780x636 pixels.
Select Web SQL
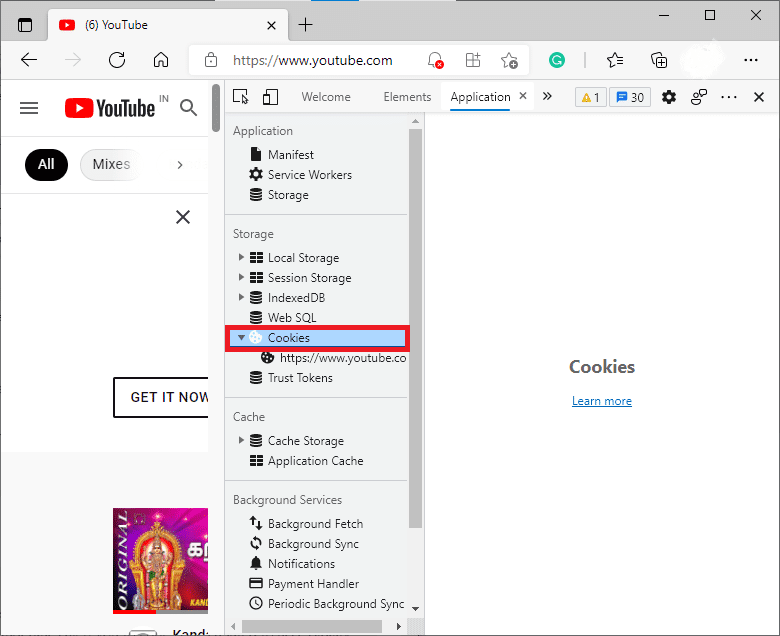292,317
